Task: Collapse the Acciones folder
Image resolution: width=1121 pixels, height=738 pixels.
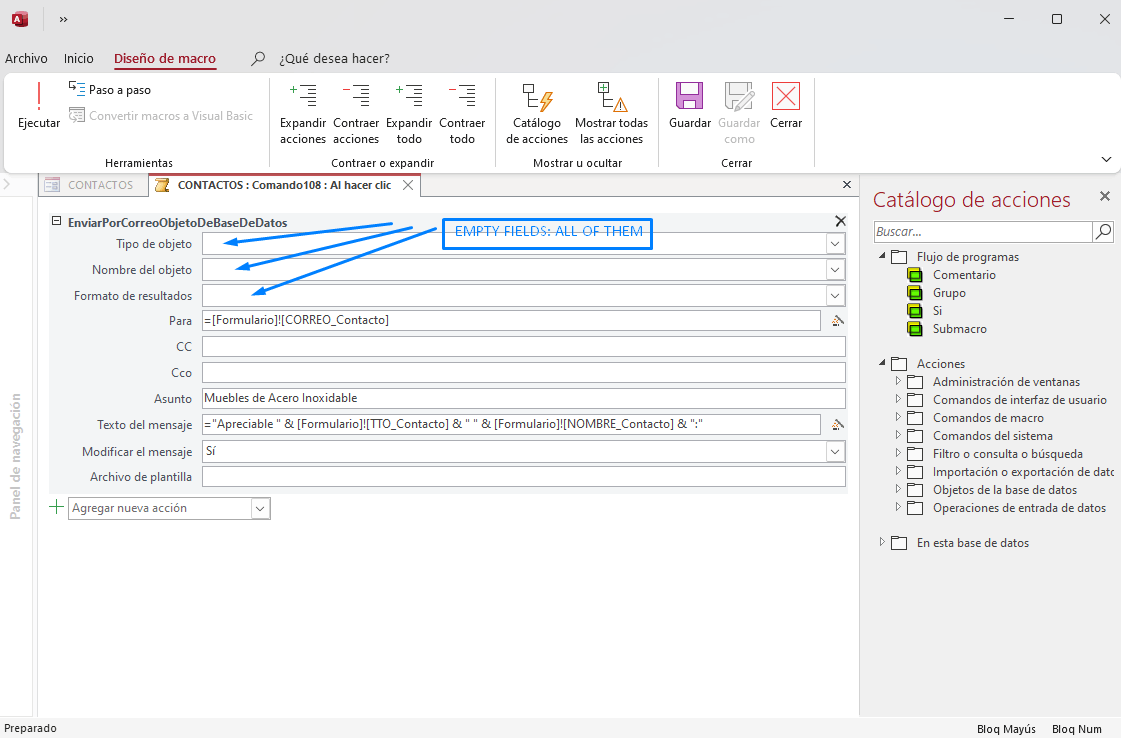Action: (882, 363)
